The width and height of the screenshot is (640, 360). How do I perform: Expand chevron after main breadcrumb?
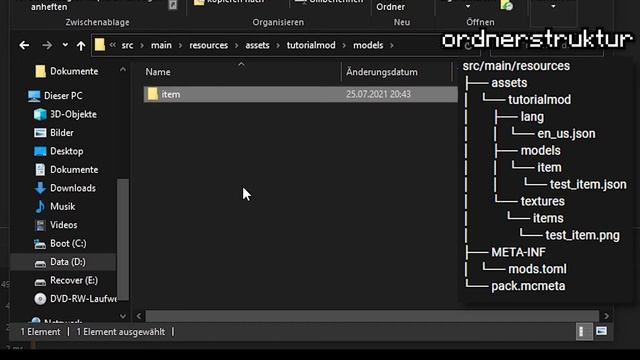click(180, 45)
